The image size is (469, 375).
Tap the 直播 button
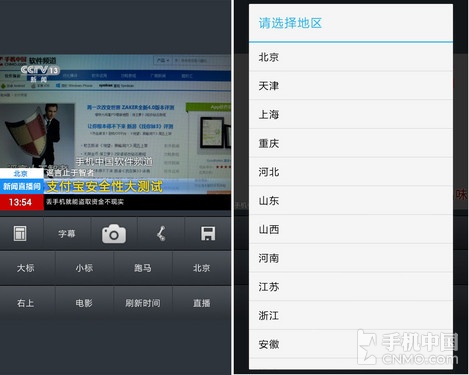click(x=202, y=303)
